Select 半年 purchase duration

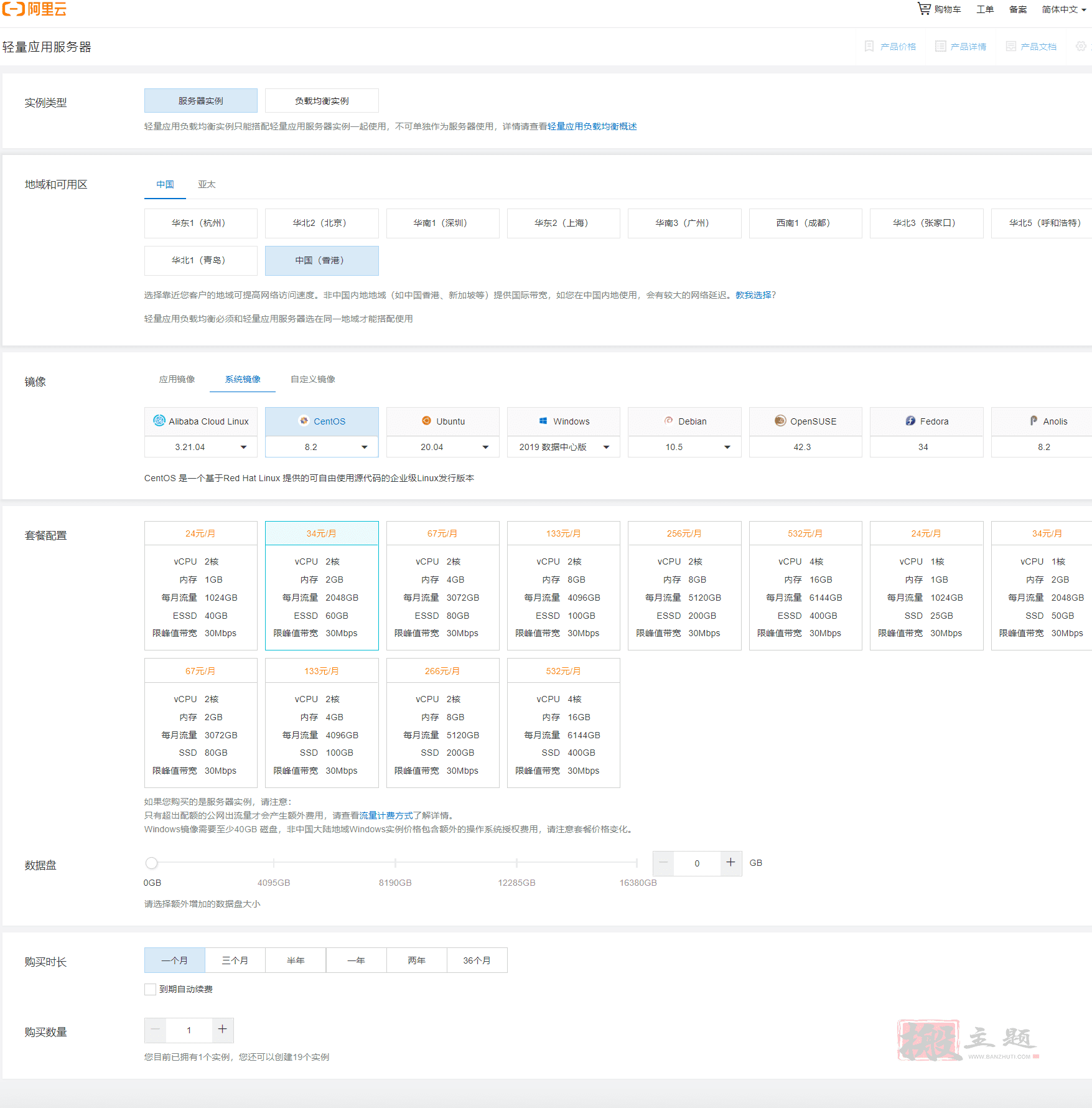click(x=296, y=960)
